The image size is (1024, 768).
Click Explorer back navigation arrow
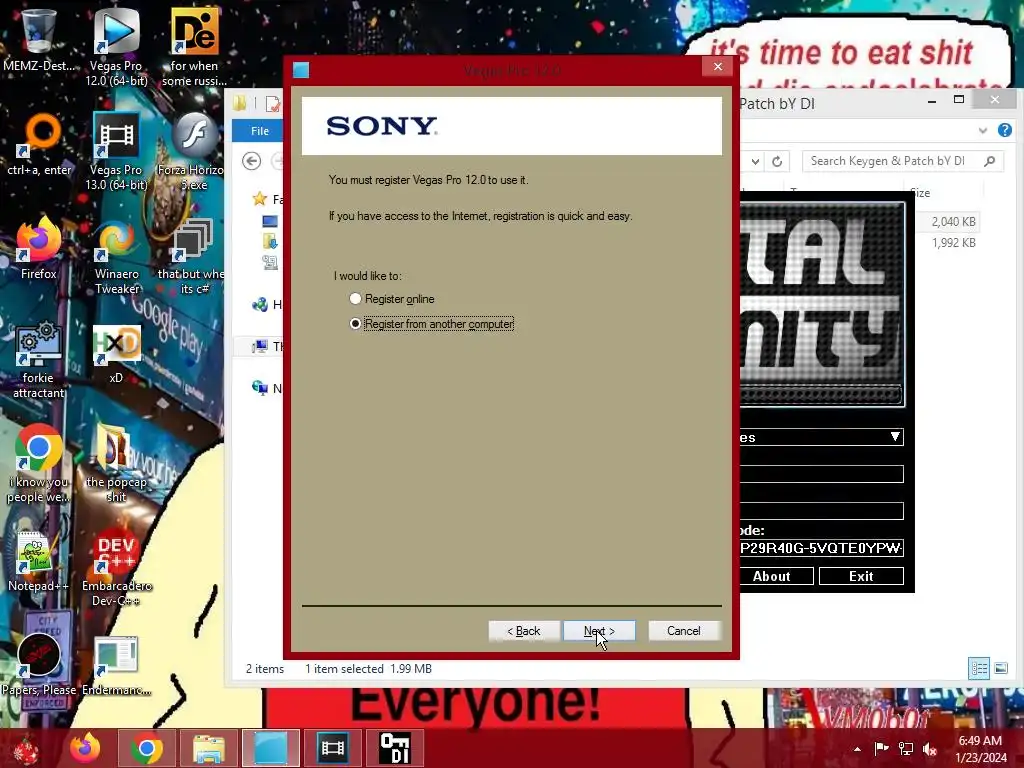pos(251,161)
